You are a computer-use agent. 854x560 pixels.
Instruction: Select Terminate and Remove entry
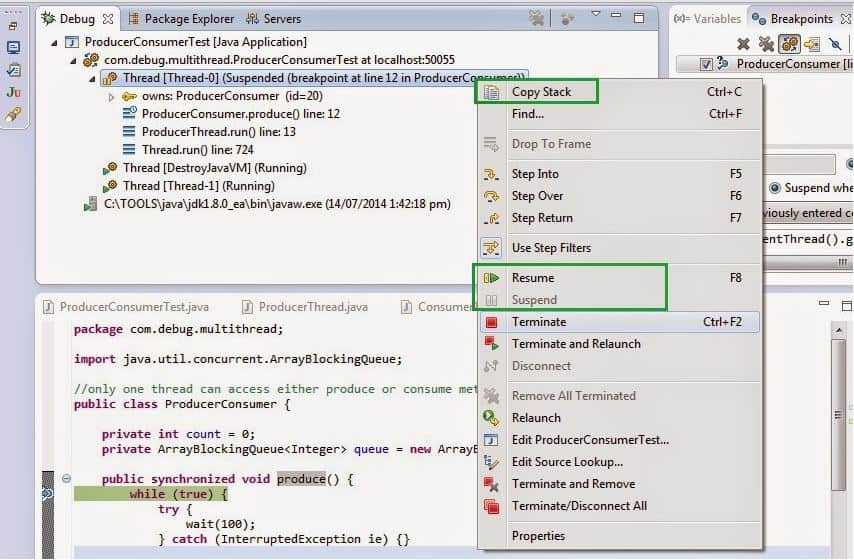[x=619, y=484]
